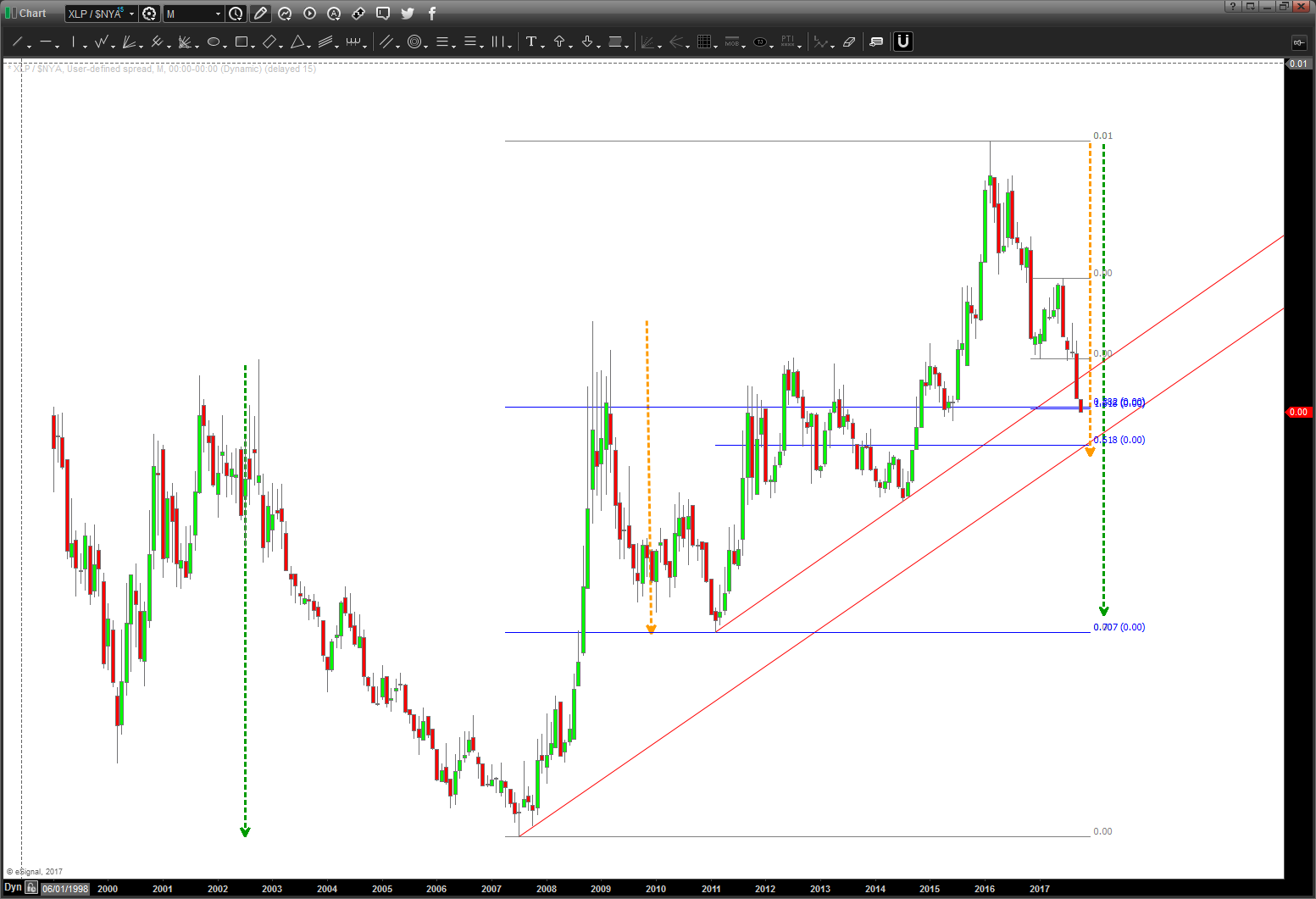
Task: Click the help question mark button
Action: click(1233, 7)
